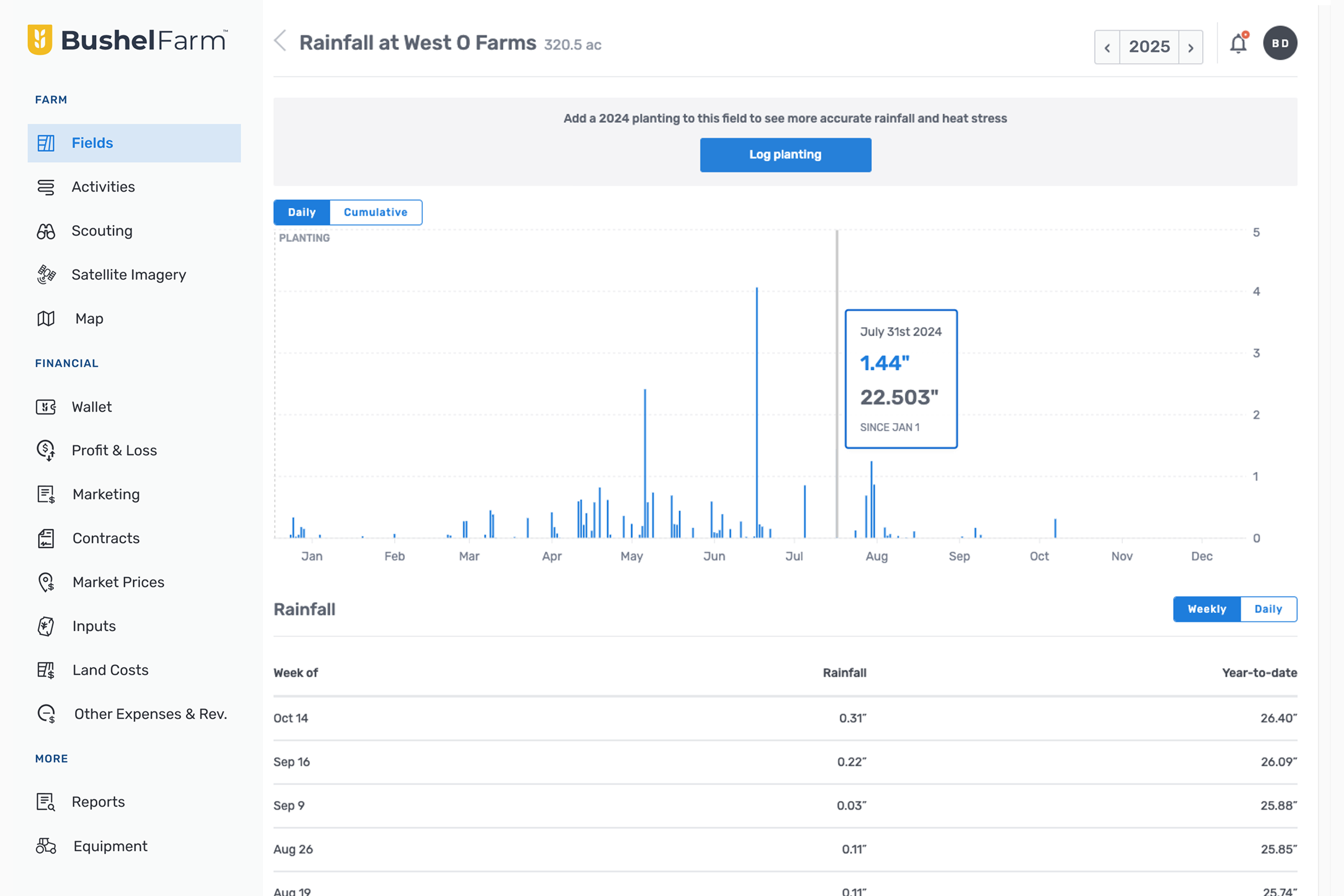The width and height of the screenshot is (1344, 896).
Task: Open the Wallet icon in sidebar
Action: [46, 407]
